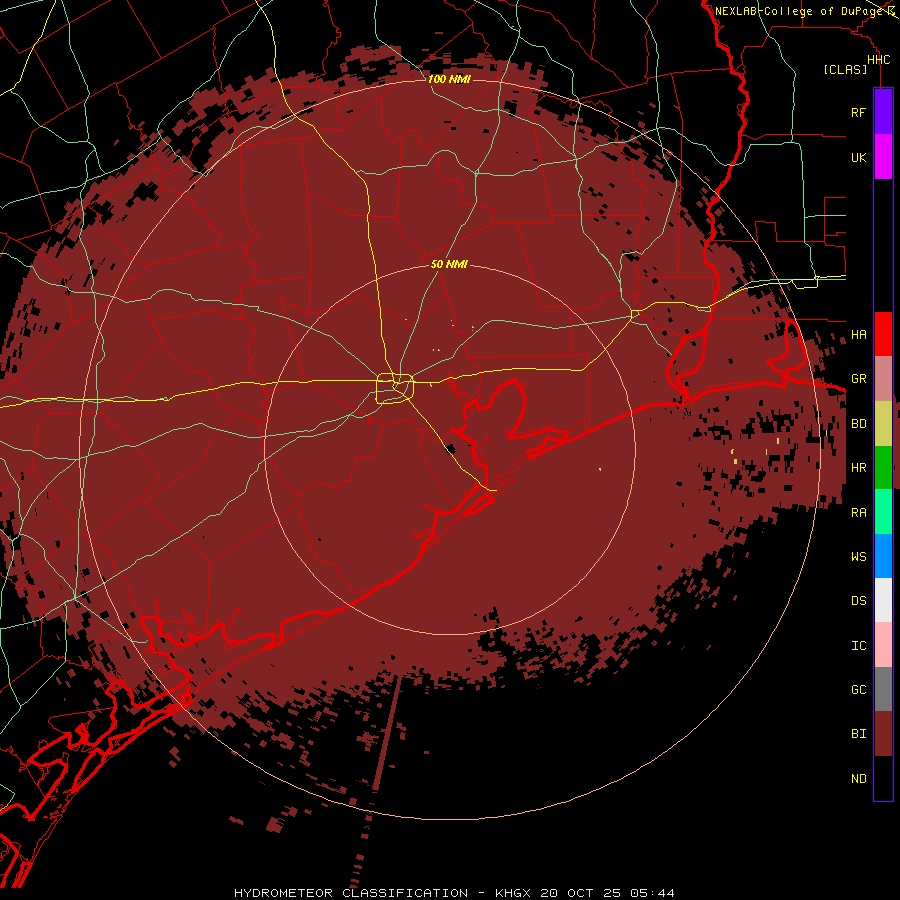Viewport: 900px width, 900px height.
Task: Click the magenta UK color swatch
Action: 883,157
